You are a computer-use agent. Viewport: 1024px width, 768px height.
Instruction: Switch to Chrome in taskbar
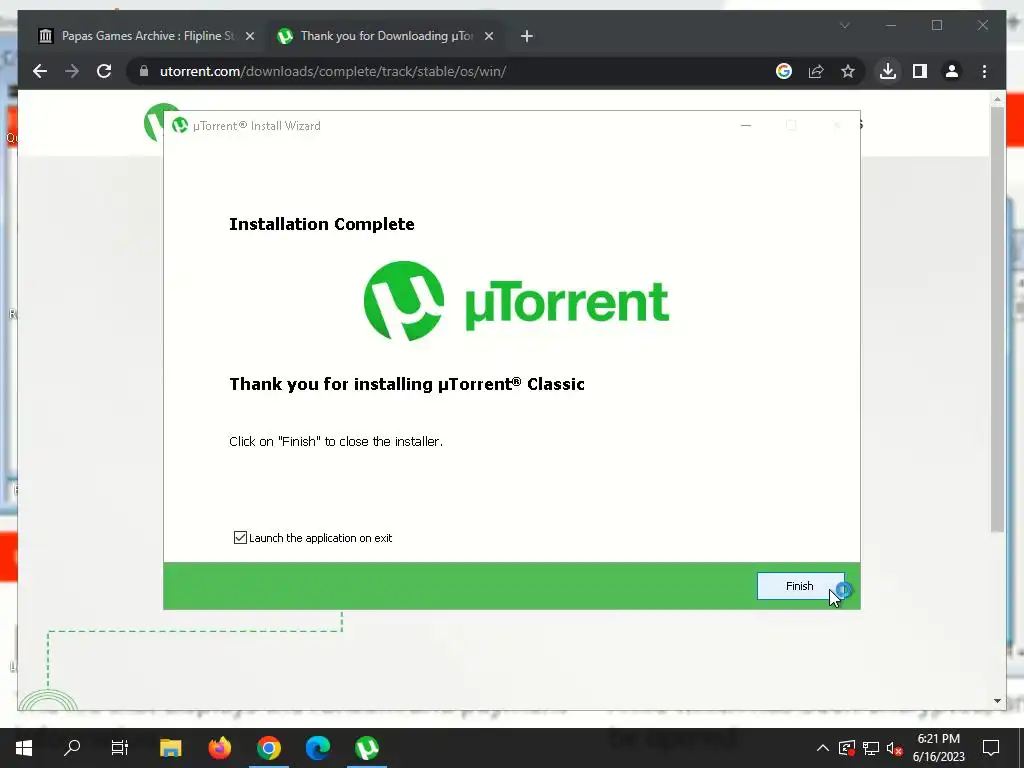[268, 748]
